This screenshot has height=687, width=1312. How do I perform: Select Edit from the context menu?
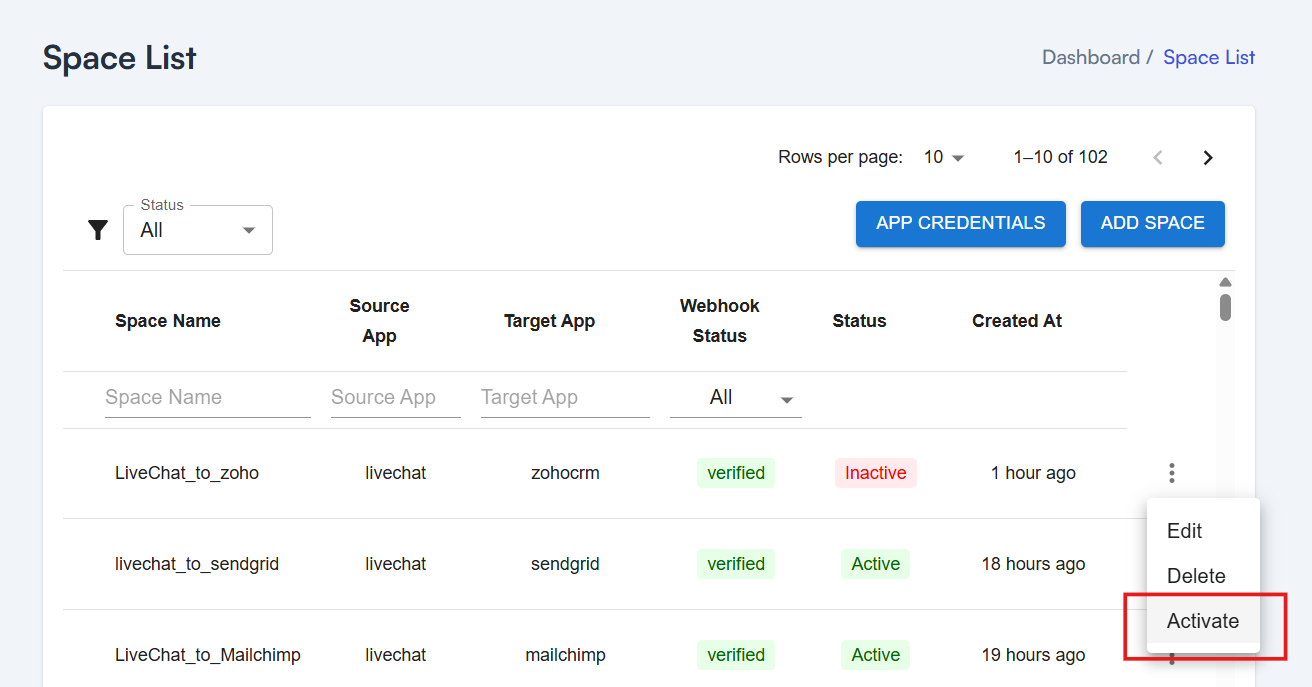pos(1203,531)
